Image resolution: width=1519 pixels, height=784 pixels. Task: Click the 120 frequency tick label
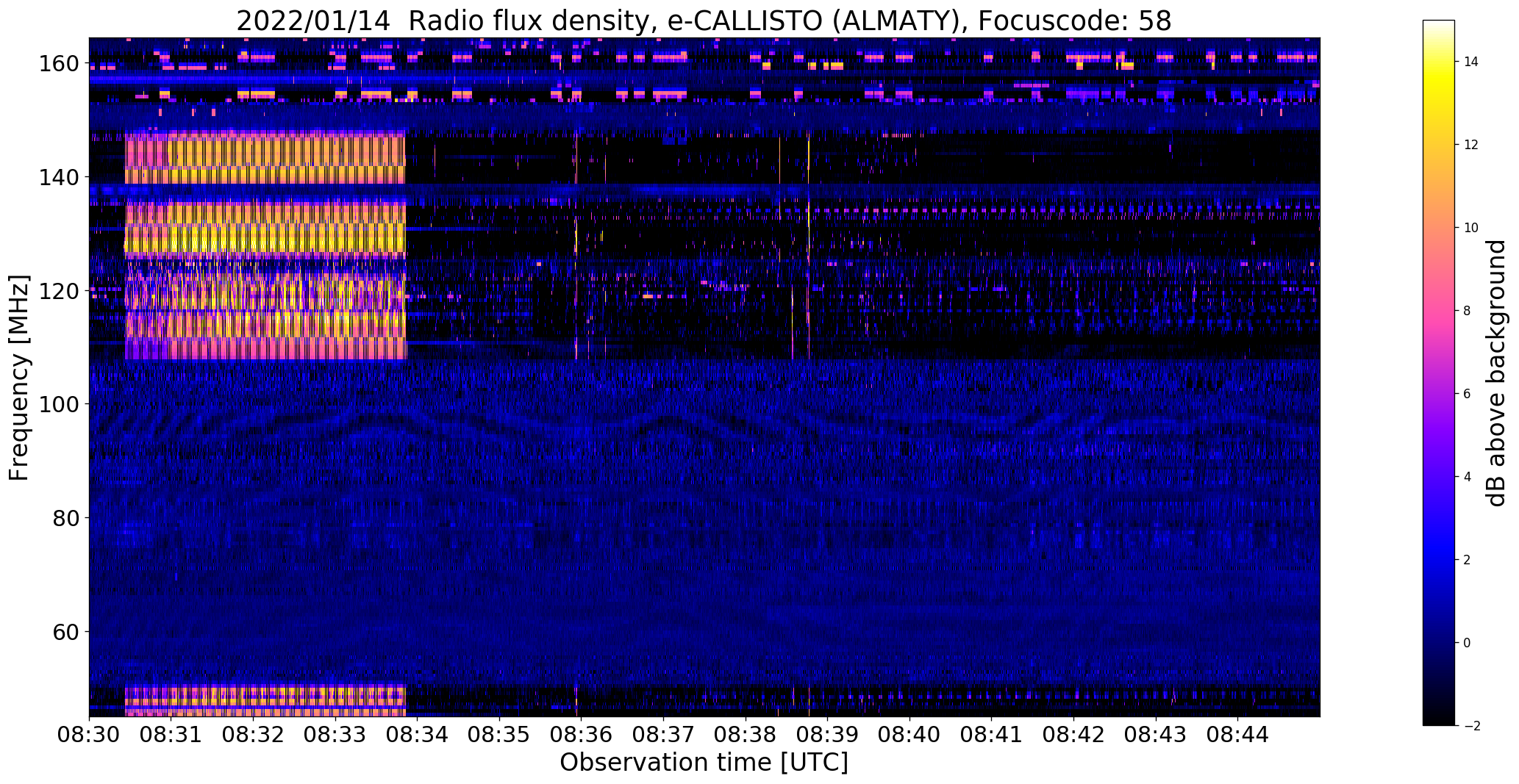59,291
